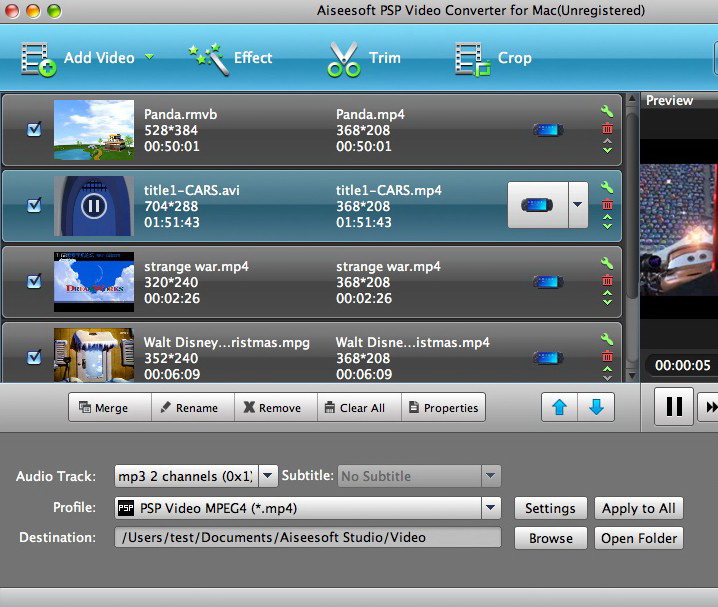Expand the Profile dropdown arrow
The image size is (718, 607).
point(491,508)
